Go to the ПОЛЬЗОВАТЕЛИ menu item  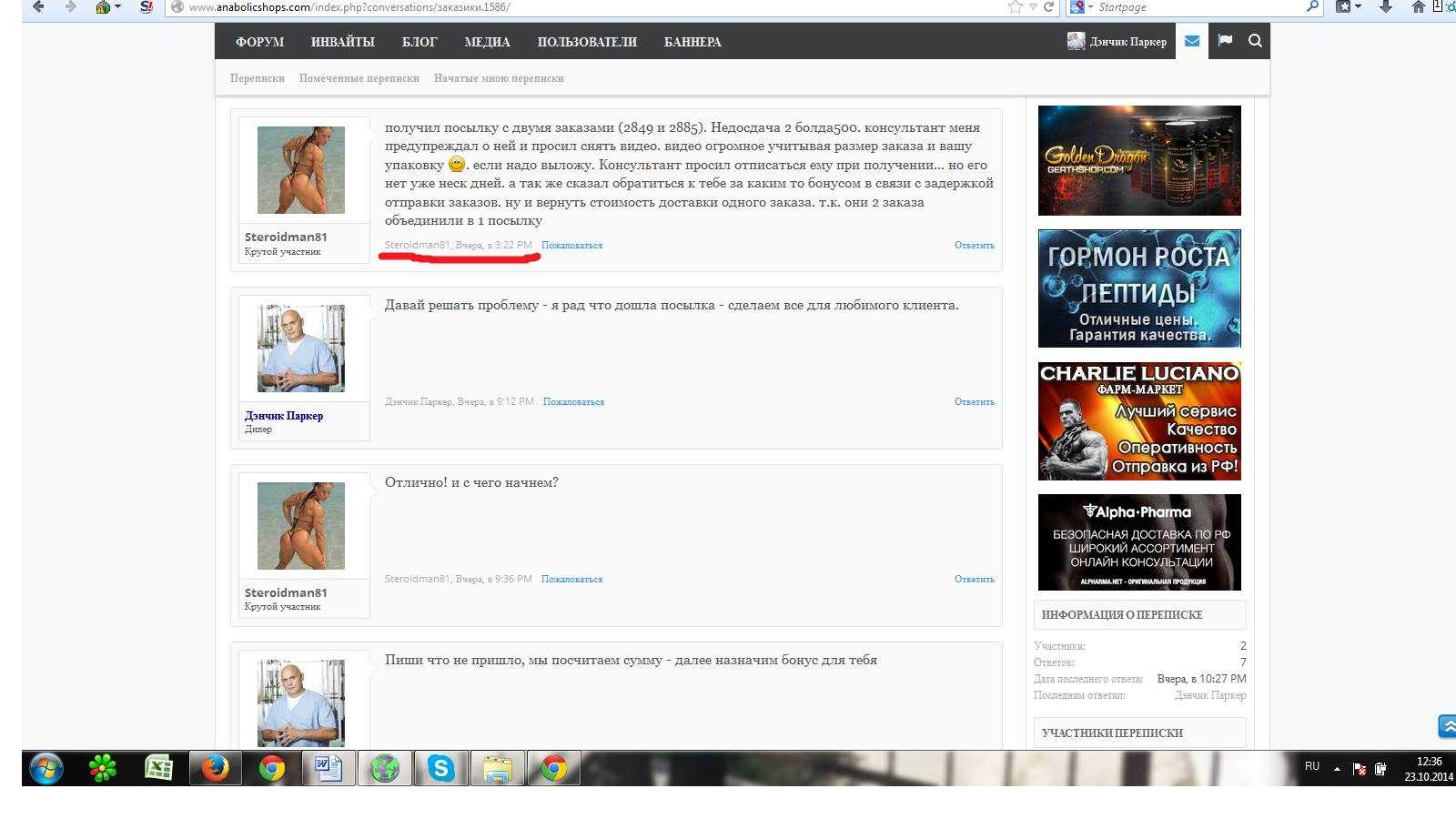pyautogui.click(x=587, y=42)
